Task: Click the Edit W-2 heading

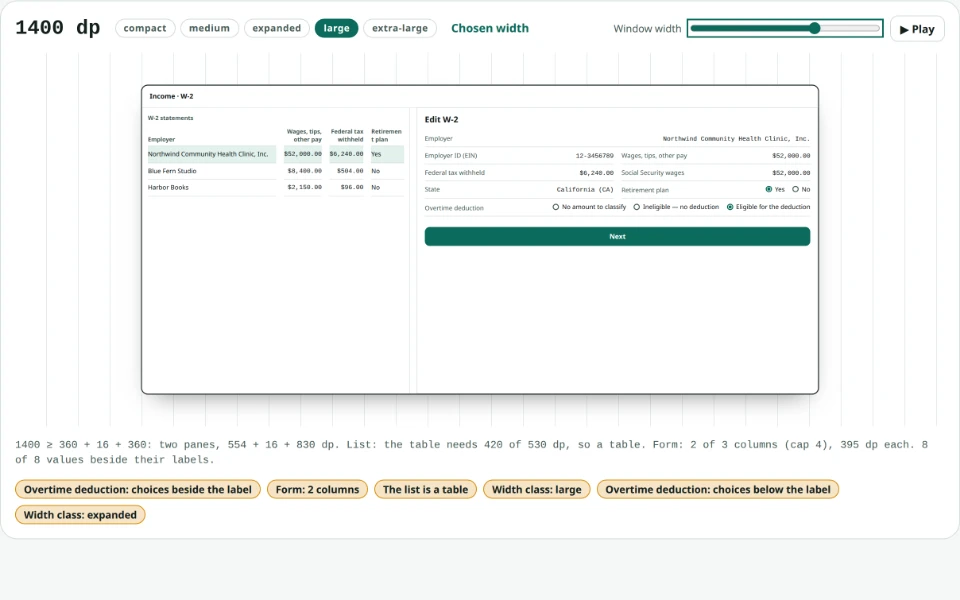Action: [x=441, y=119]
